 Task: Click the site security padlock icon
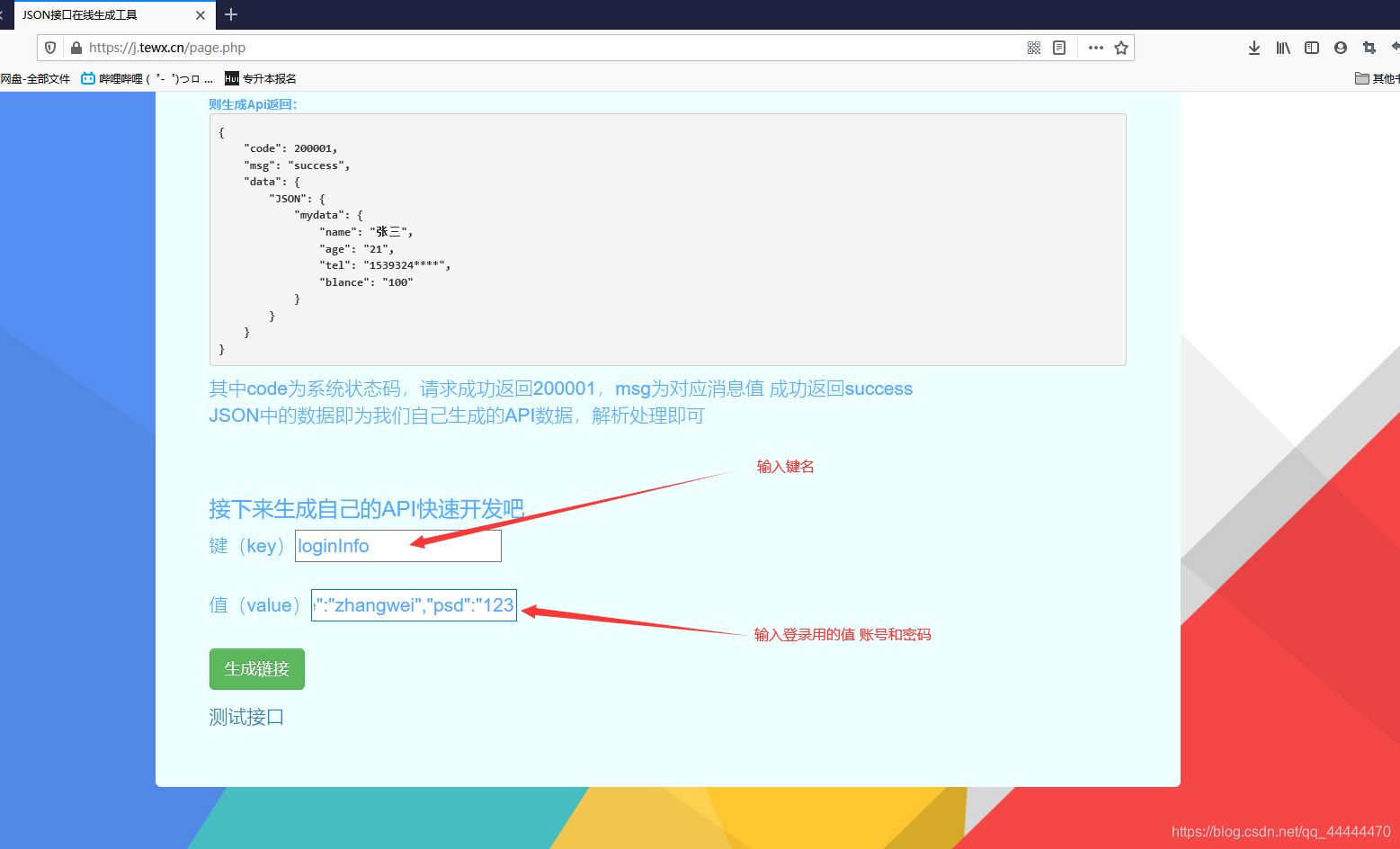[x=76, y=48]
